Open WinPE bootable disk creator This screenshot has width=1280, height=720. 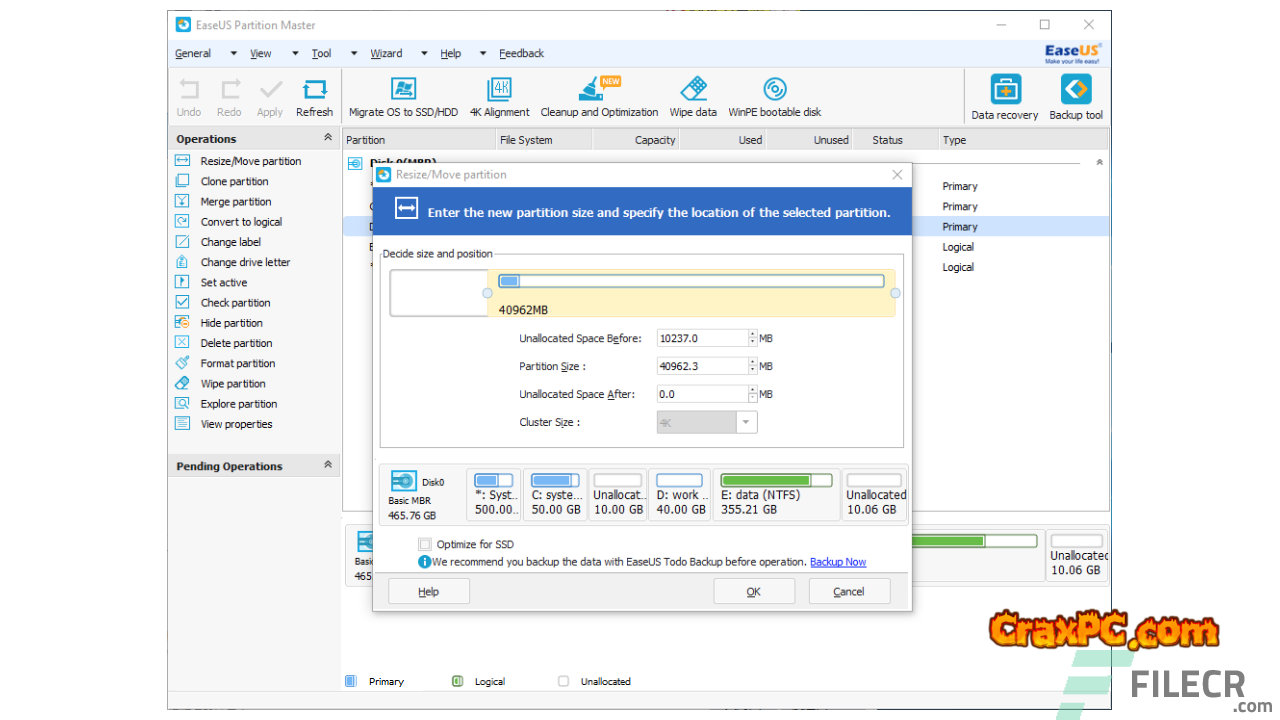[x=774, y=90]
